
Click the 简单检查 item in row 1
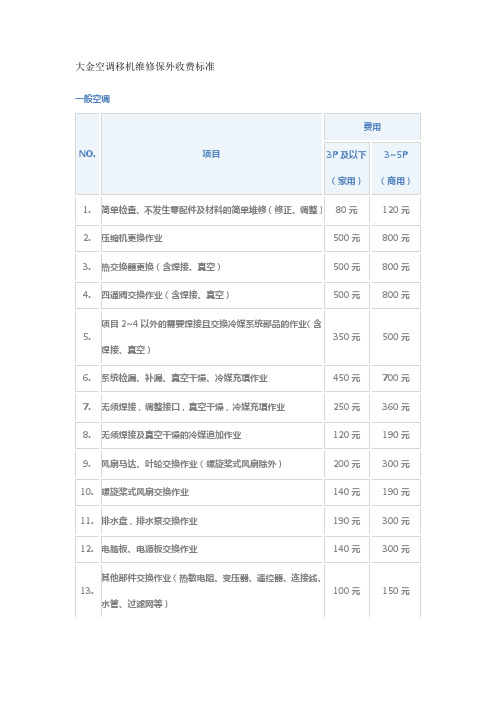coord(212,210)
